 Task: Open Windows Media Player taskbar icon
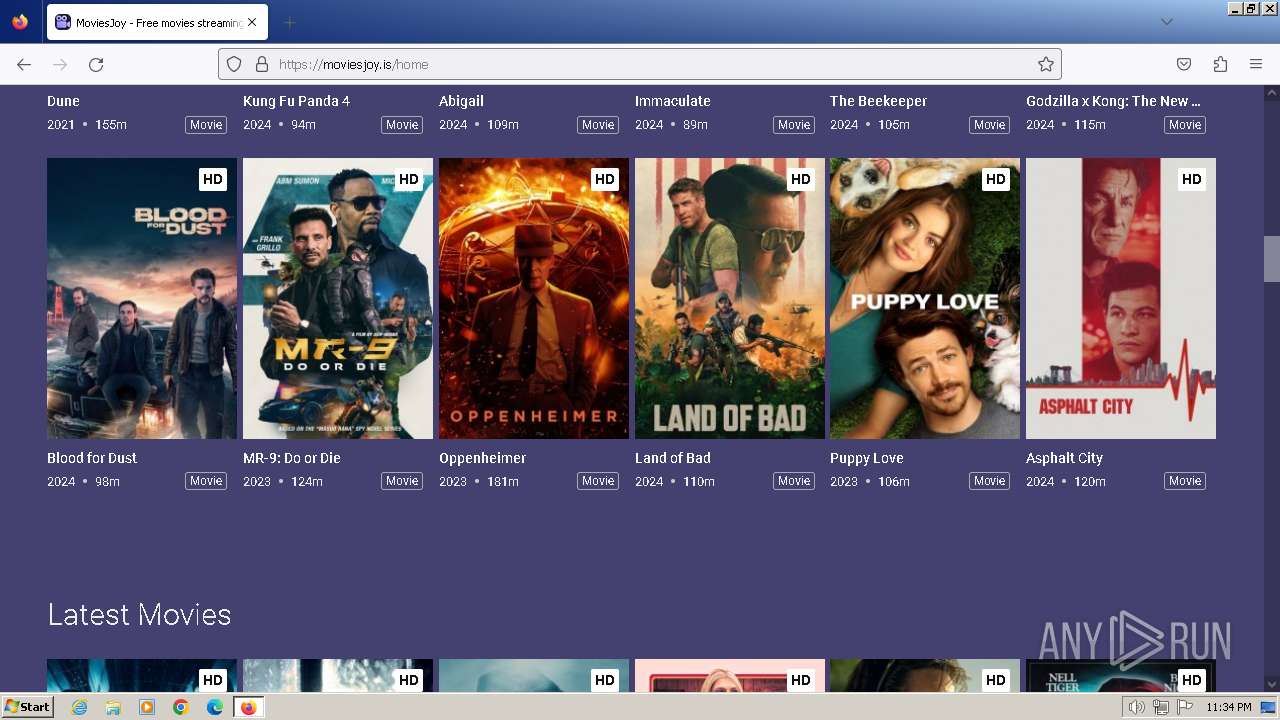(x=147, y=707)
